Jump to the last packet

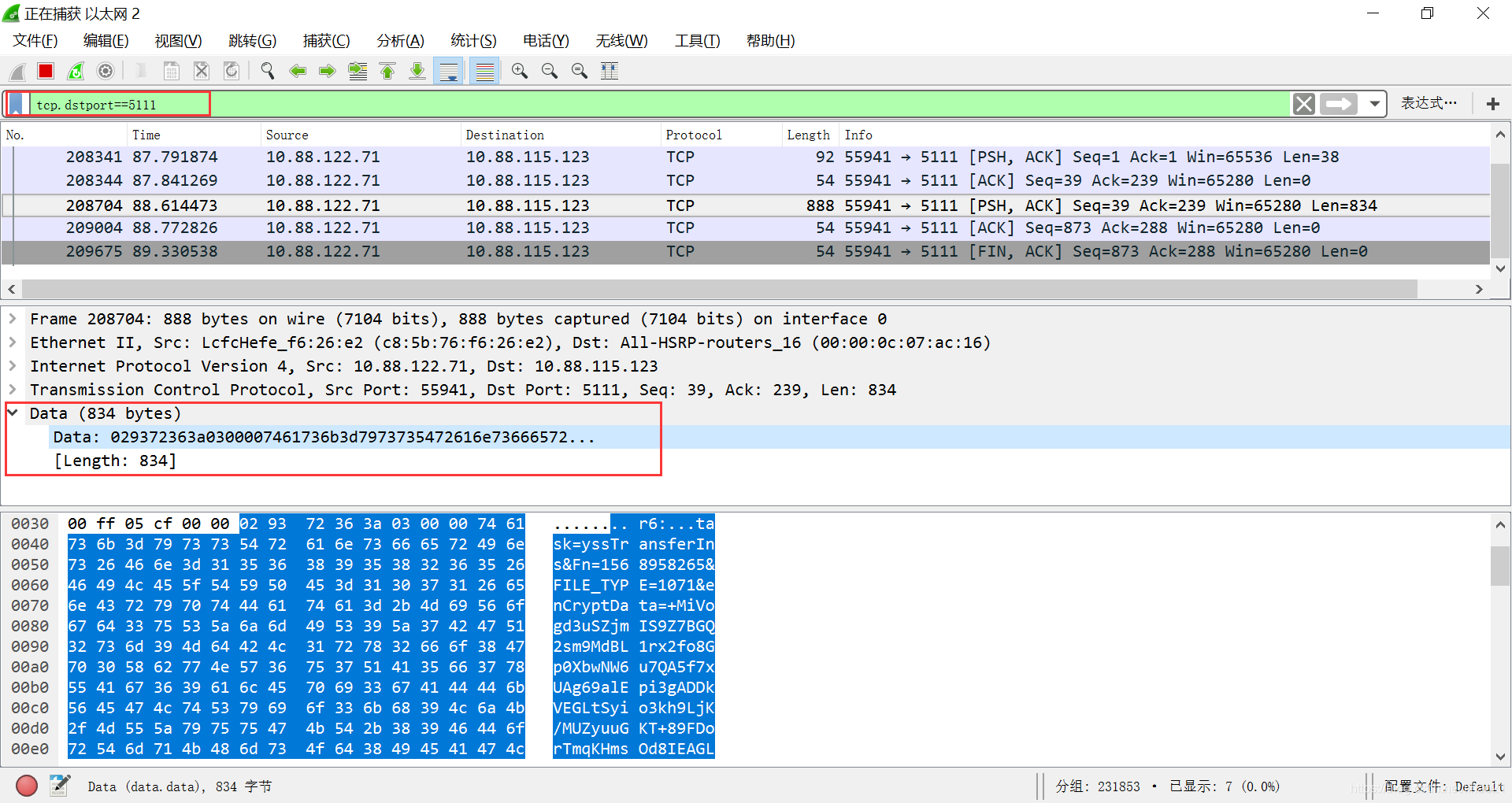click(417, 72)
